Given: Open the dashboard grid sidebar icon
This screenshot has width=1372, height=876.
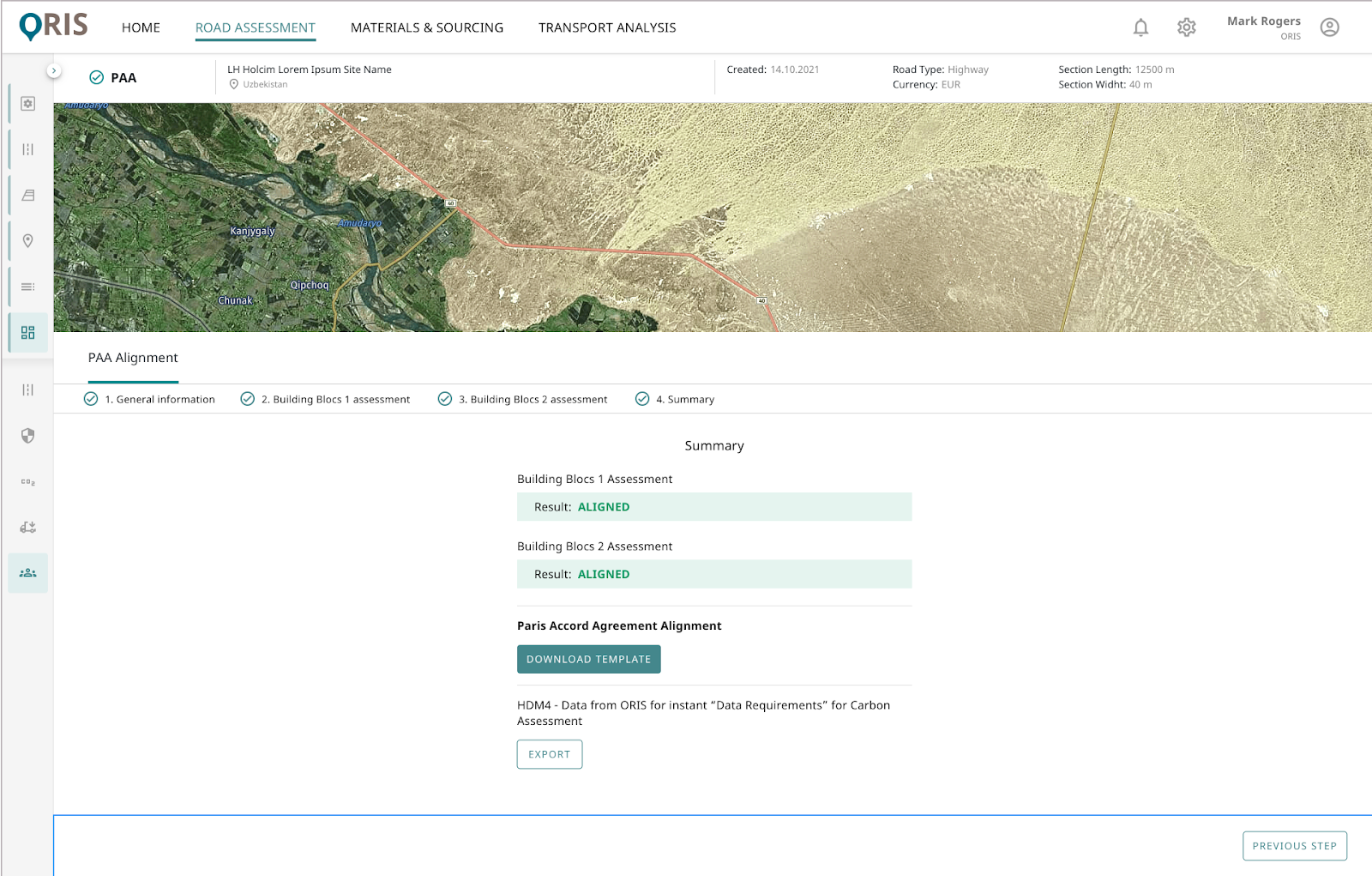Looking at the screenshot, I should pyautogui.click(x=28, y=333).
